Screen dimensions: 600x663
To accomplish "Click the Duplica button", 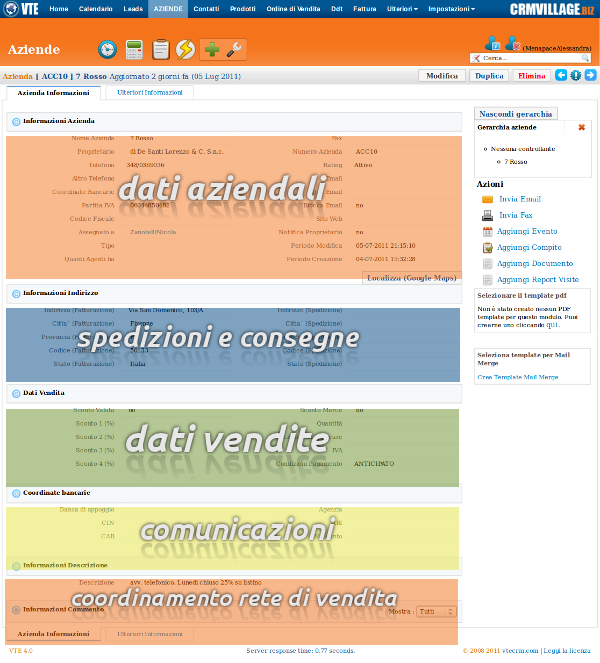I will point(489,76).
